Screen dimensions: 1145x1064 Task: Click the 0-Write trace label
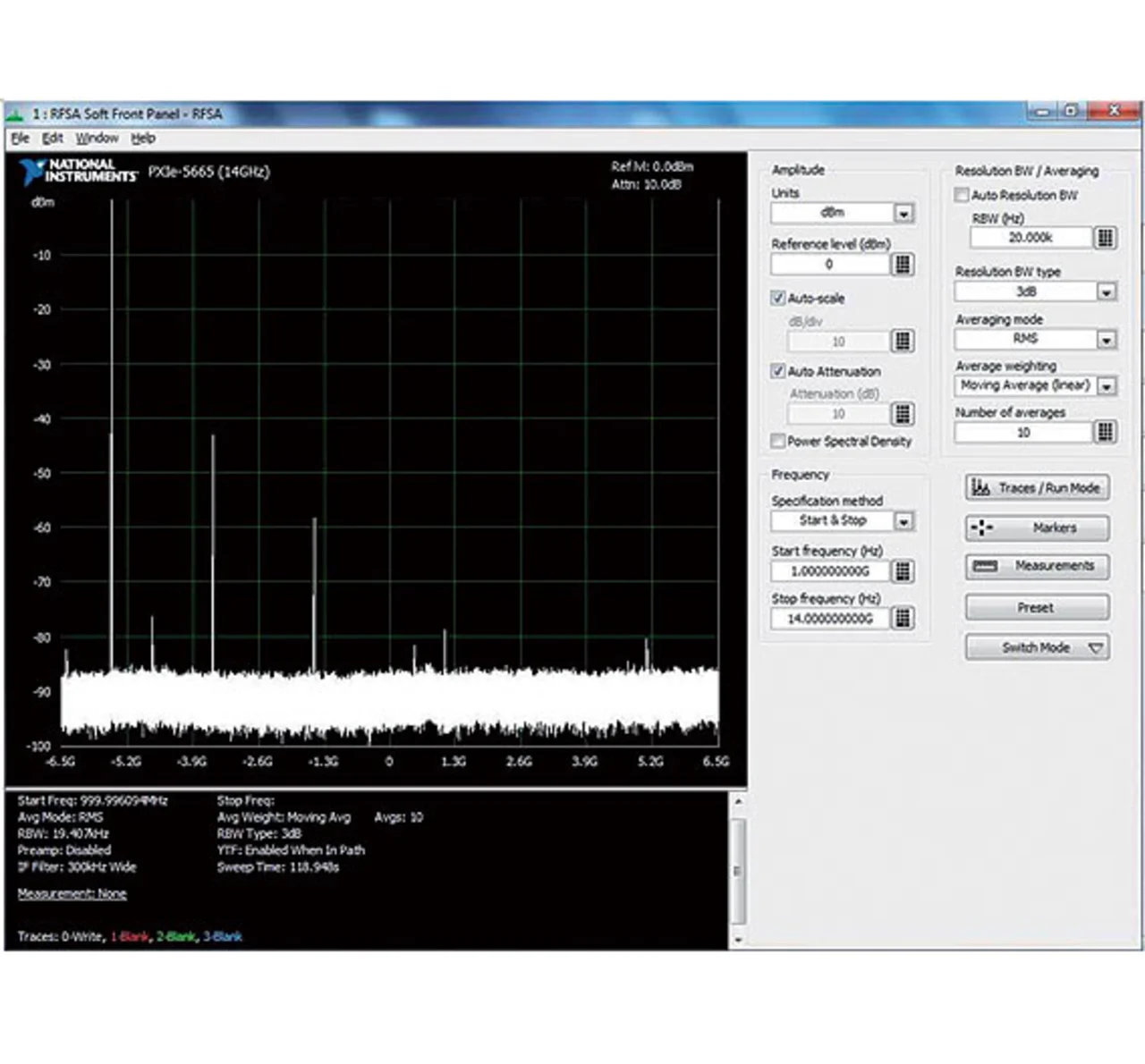tap(83, 937)
